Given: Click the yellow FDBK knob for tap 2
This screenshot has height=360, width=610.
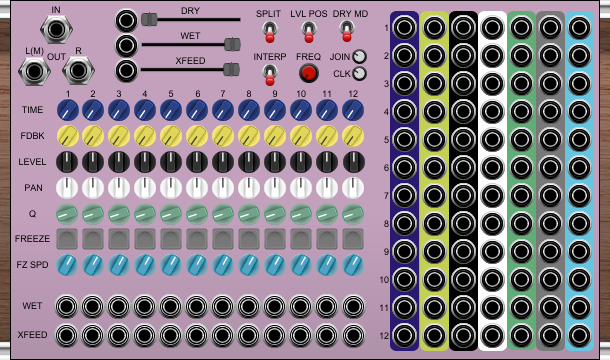Looking at the screenshot, I should [93, 136].
